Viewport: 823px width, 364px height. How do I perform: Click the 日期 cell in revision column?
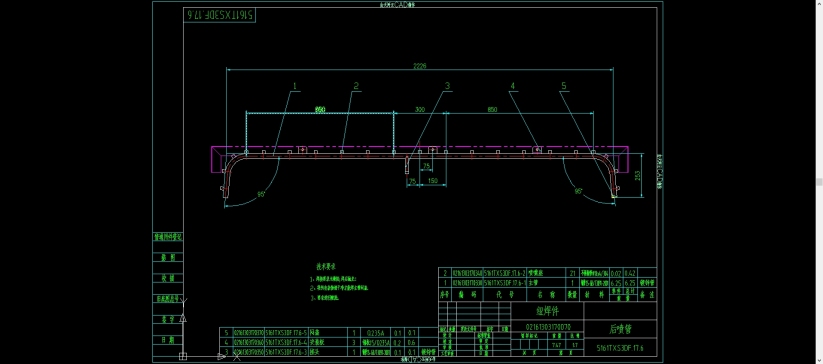coord(168,340)
